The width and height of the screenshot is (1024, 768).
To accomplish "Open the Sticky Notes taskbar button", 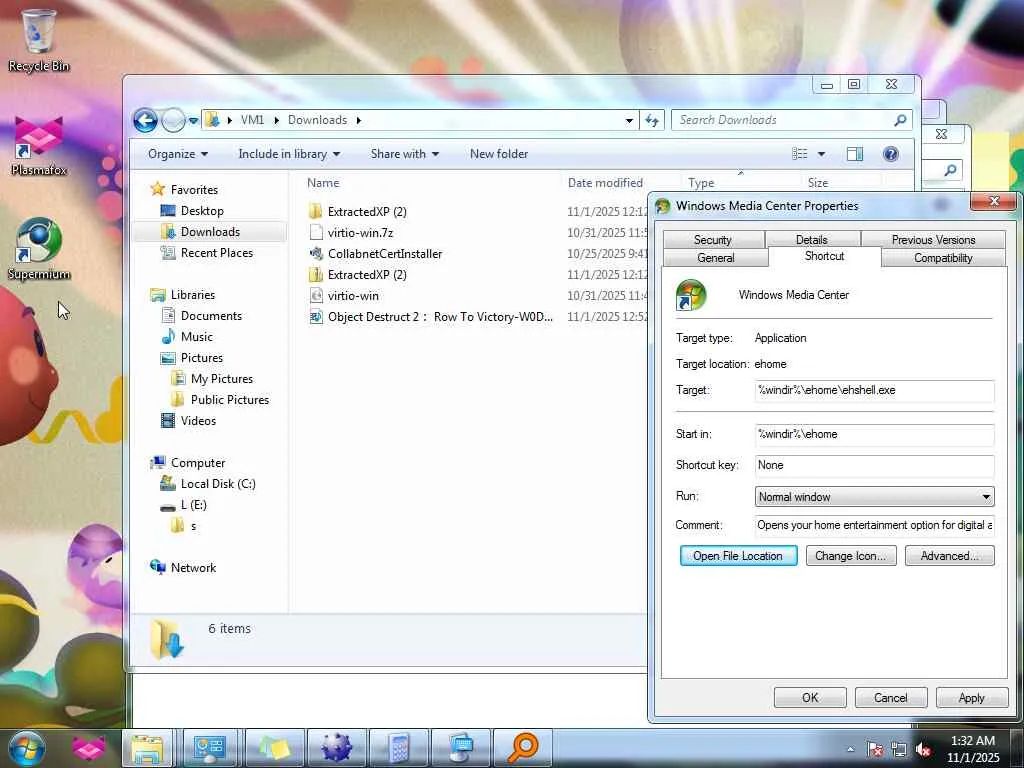I will click(274, 748).
